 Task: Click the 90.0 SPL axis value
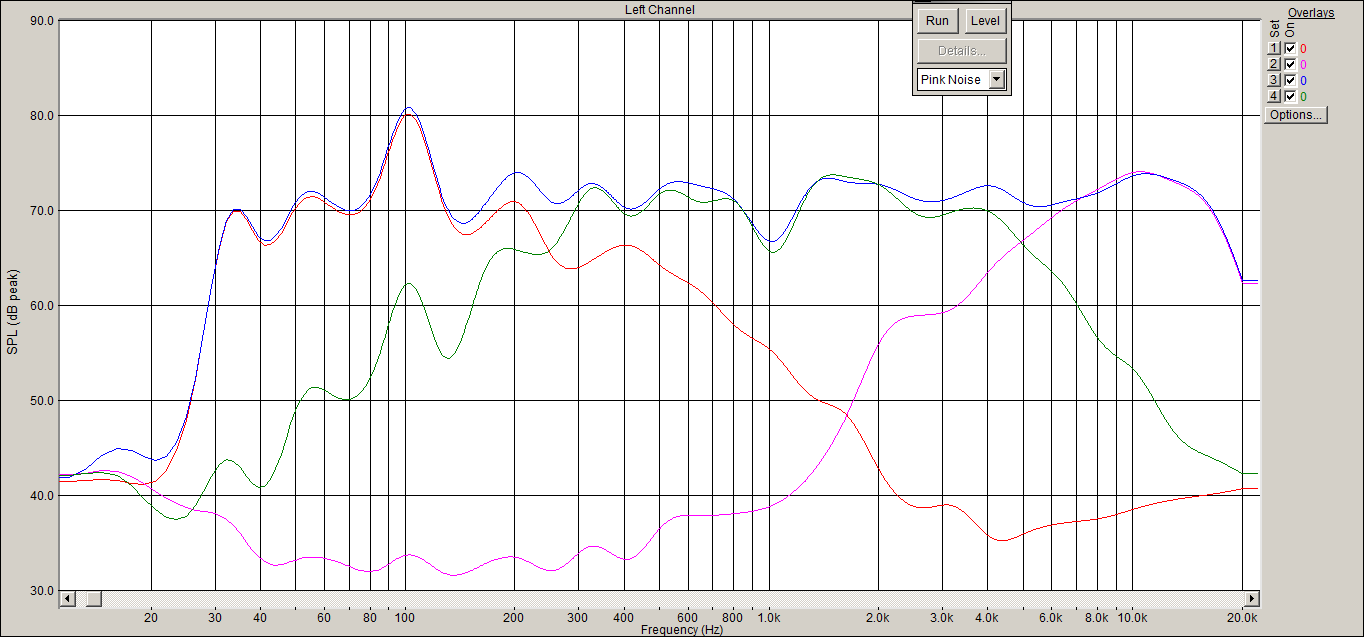(42, 20)
